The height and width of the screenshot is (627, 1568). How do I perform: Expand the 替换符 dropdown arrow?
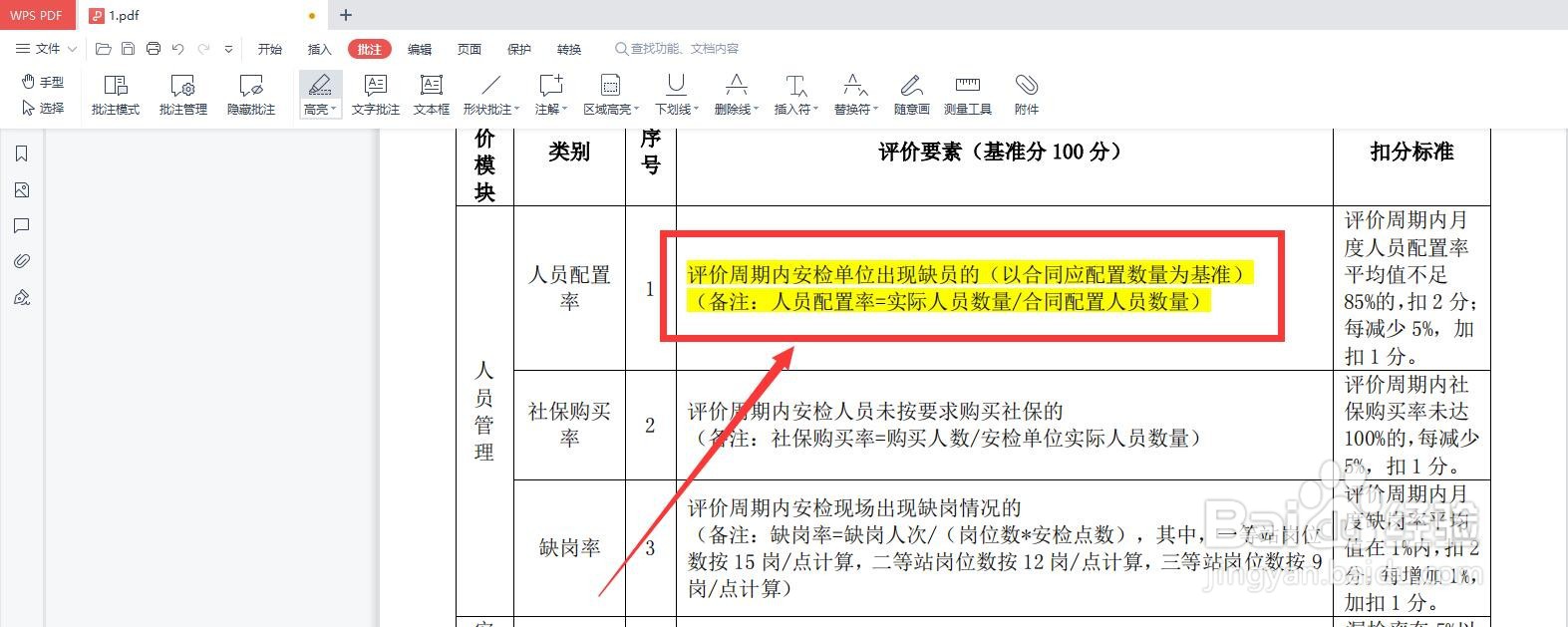875,110
